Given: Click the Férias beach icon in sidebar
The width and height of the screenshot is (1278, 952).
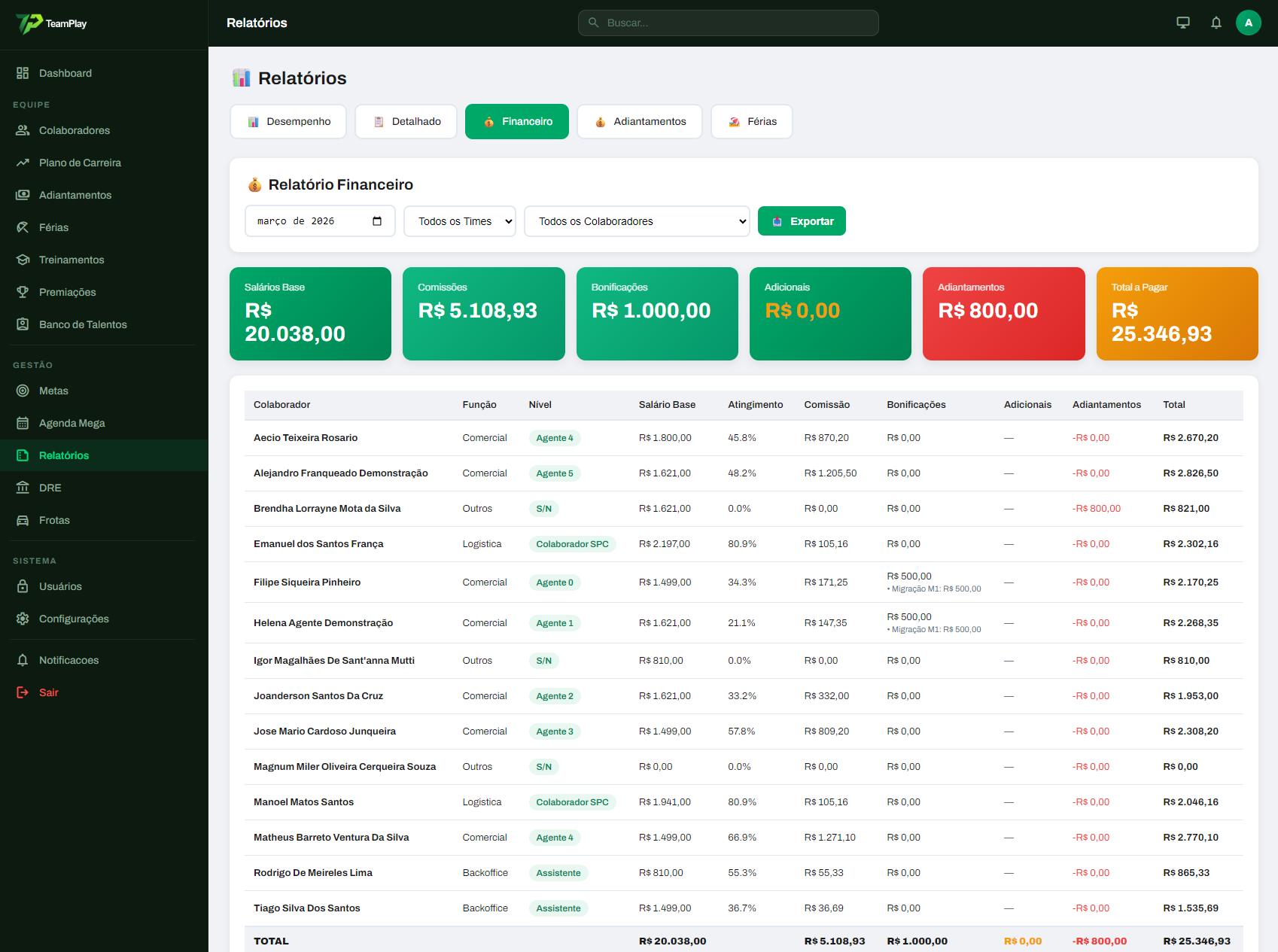Looking at the screenshot, I should click(x=23, y=227).
